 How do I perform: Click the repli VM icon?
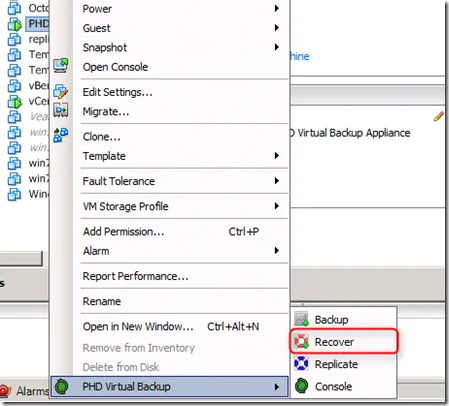coord(14,39)
